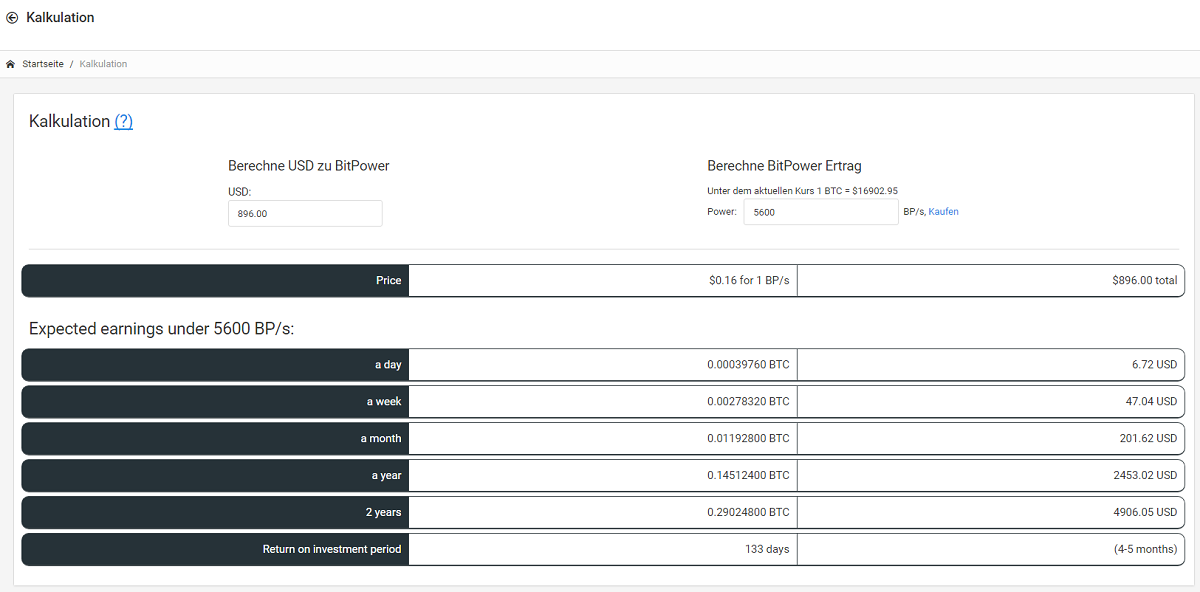Select the 201.62 USD value
The width and height of the screenshot is (1200, 592).
pos(1148,438)
